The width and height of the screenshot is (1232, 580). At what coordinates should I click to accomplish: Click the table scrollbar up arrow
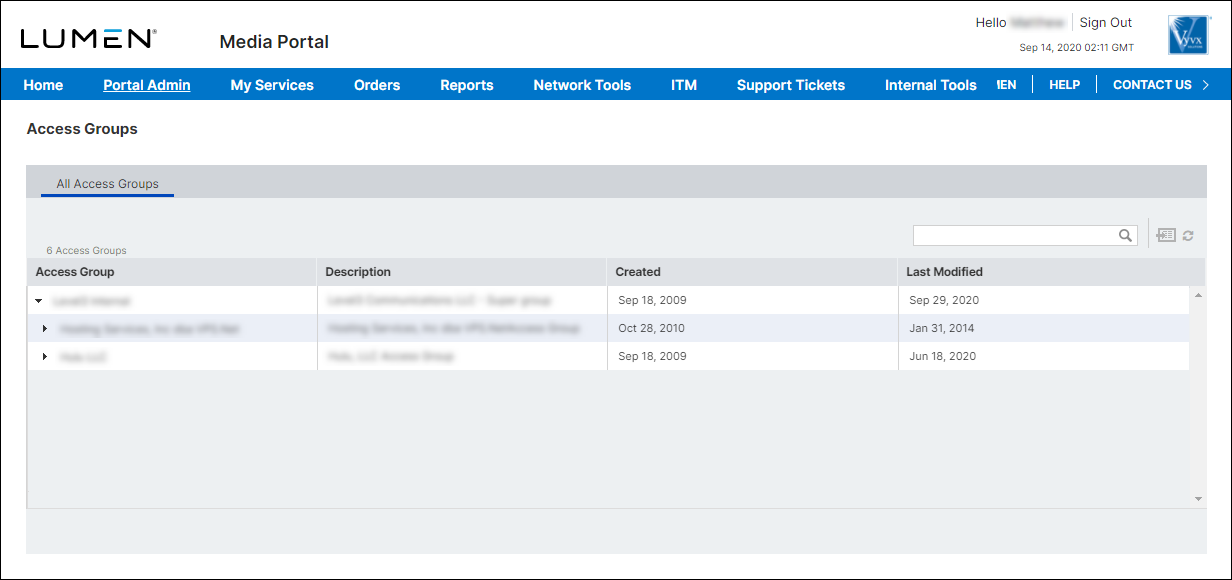(x=1197, y=295)
